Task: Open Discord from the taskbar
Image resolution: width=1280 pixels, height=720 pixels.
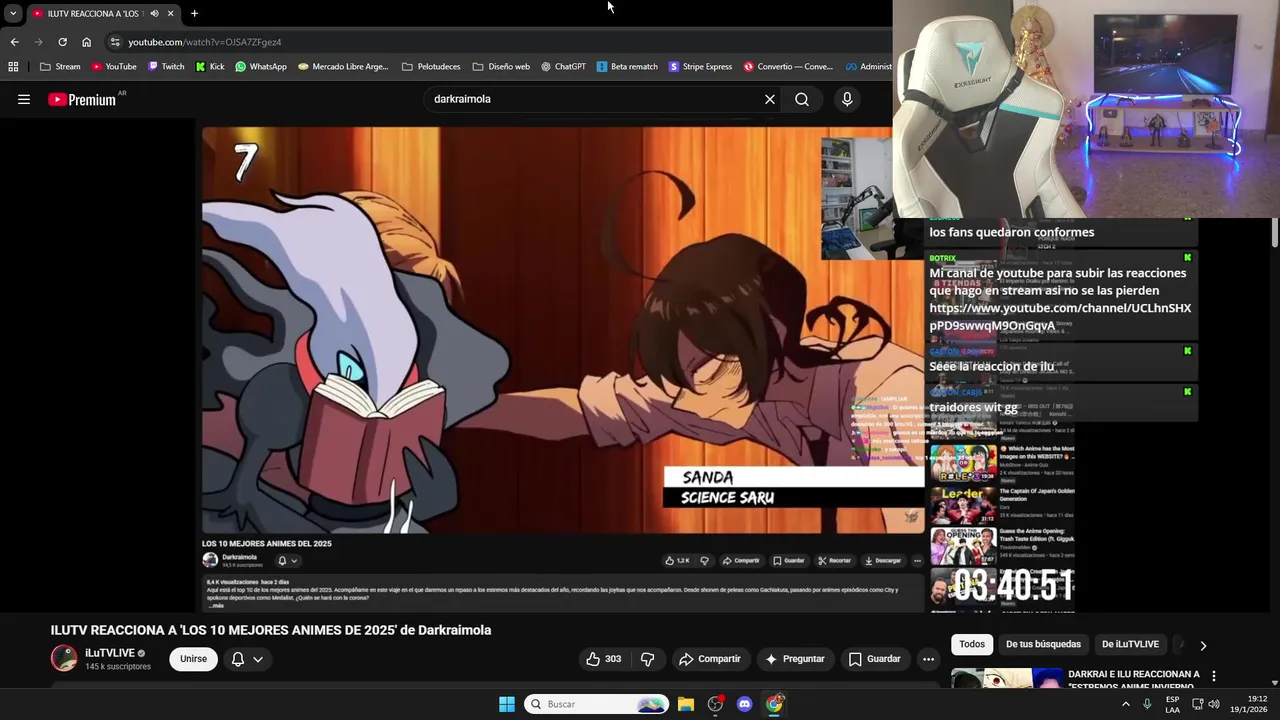Action: coord(744,704)
